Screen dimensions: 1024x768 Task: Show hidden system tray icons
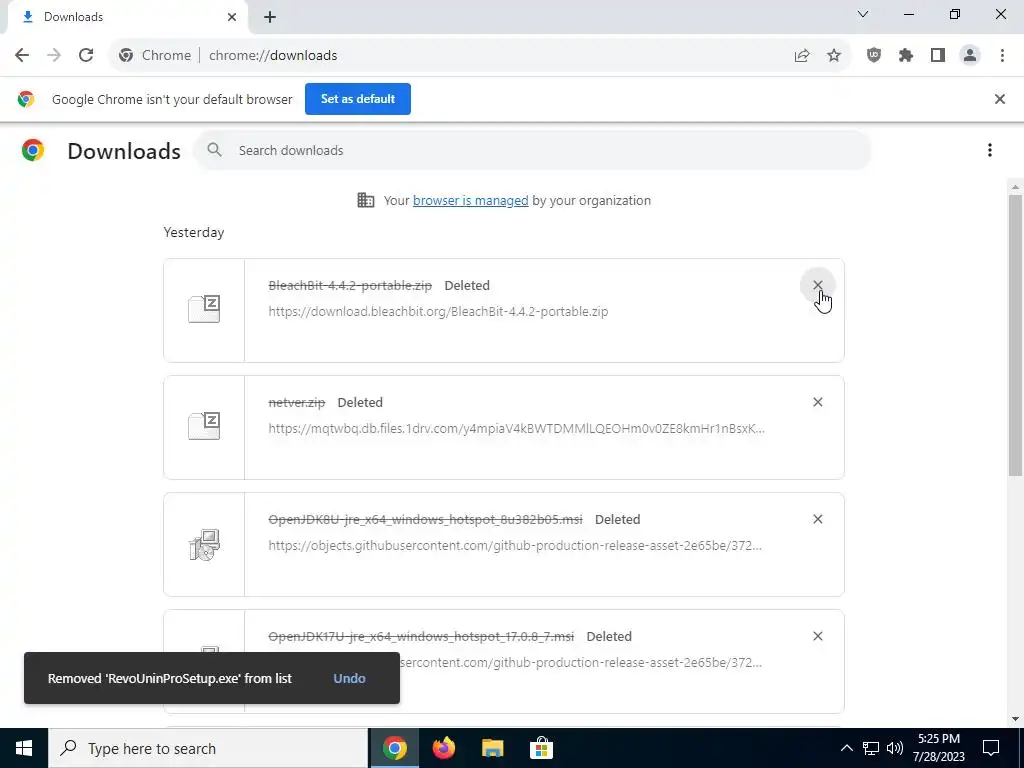click(x=846, y=748)
